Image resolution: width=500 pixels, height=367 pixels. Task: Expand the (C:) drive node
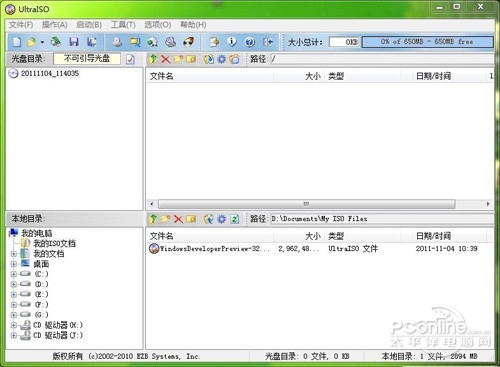14,274
